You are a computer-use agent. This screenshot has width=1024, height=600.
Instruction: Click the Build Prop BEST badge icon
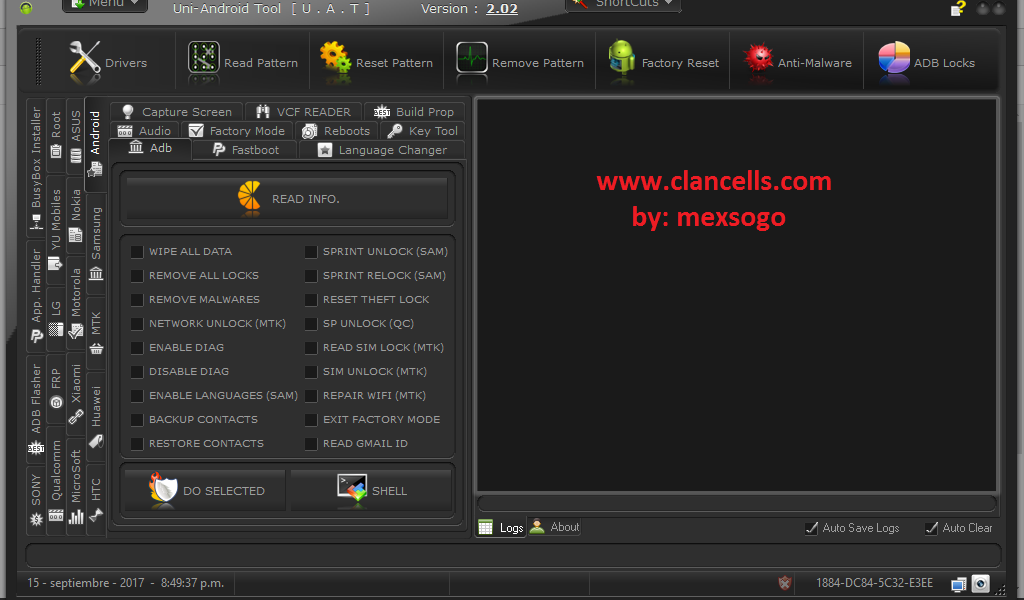(382, 112)
